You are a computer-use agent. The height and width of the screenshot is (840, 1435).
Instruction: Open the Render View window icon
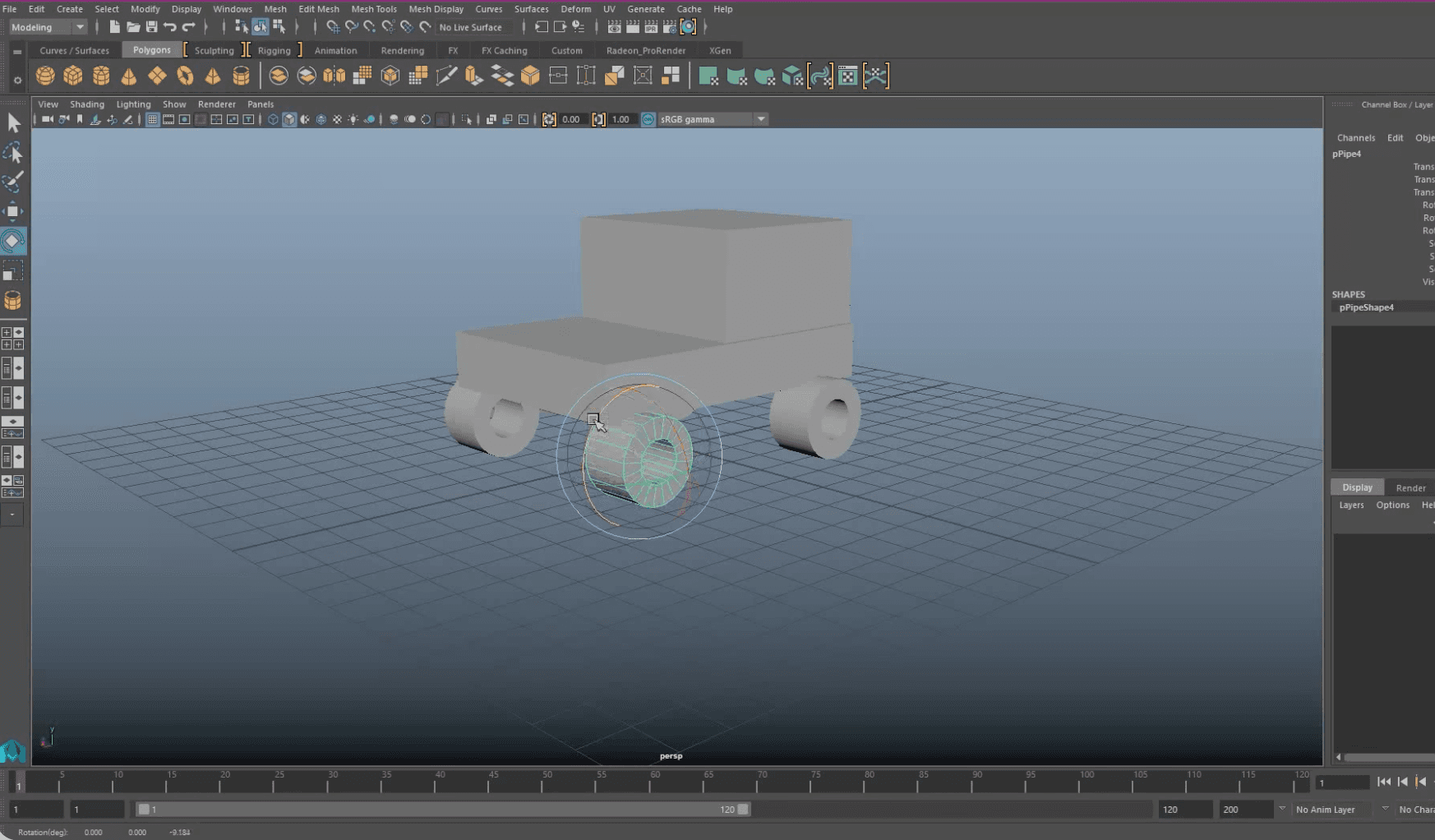614,27
